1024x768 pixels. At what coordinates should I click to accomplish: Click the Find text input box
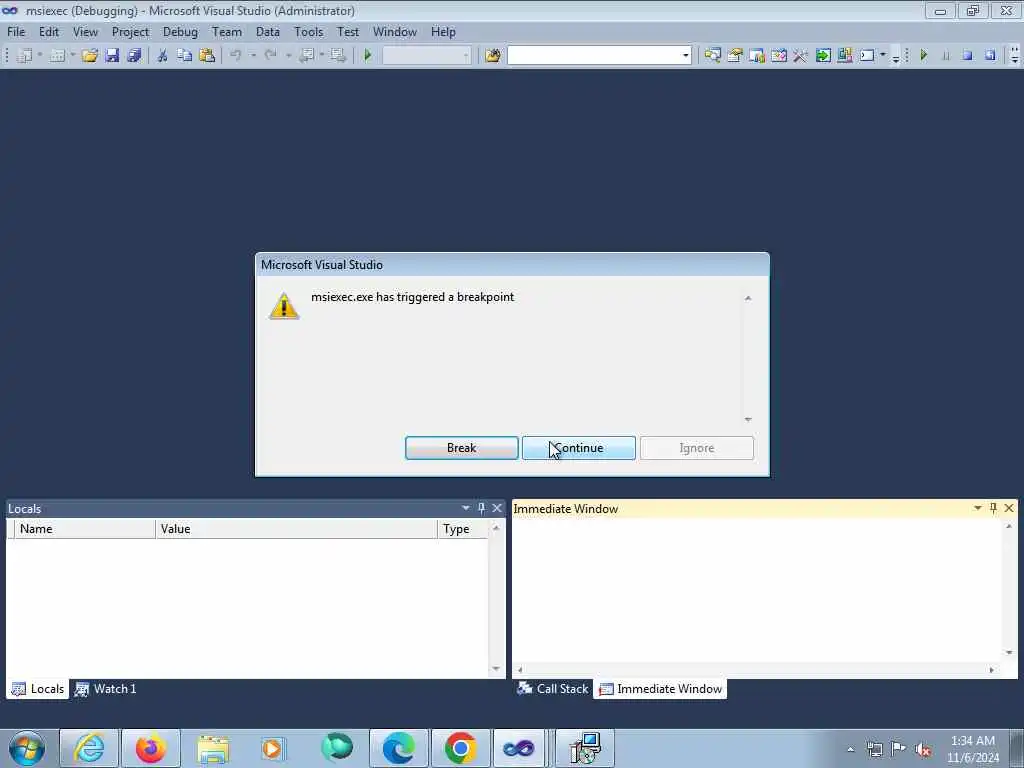594,56
